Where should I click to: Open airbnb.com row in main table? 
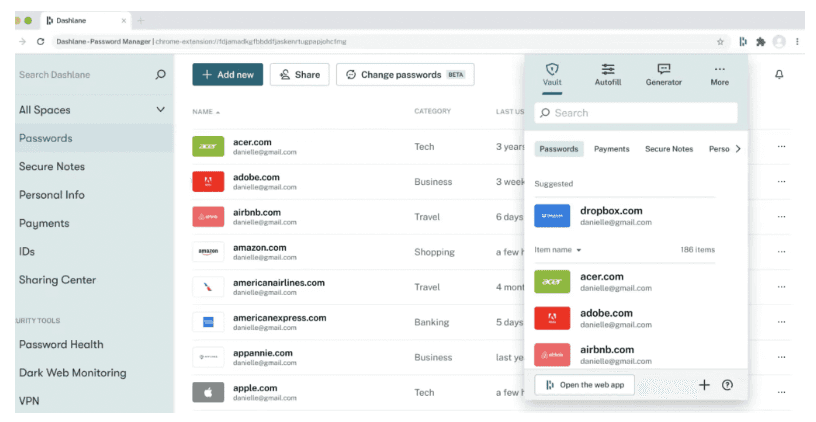click(x=358, y=217)
